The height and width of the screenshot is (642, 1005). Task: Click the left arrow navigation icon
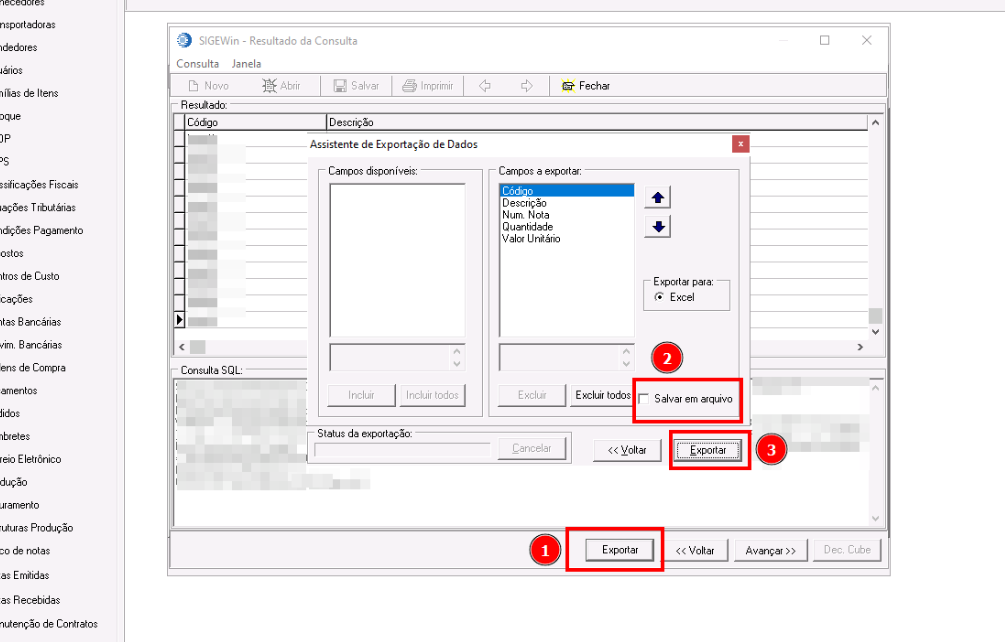tap(485, 86)
